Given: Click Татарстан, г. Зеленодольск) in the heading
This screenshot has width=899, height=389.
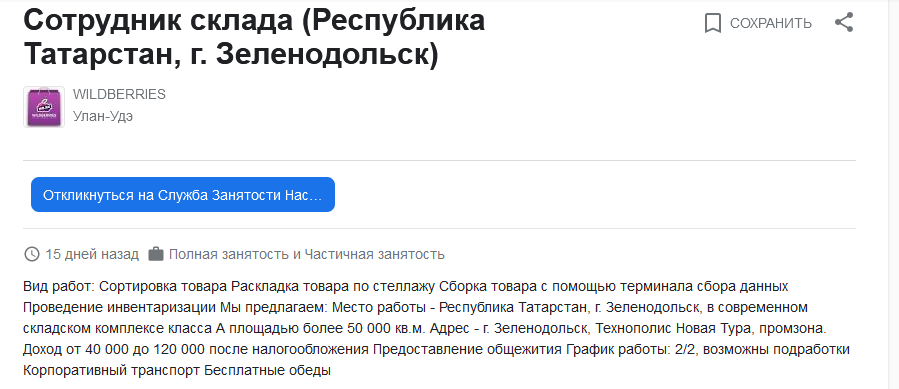Looking at the screenshot, I should pyautogui.click(x=231, y=55).
